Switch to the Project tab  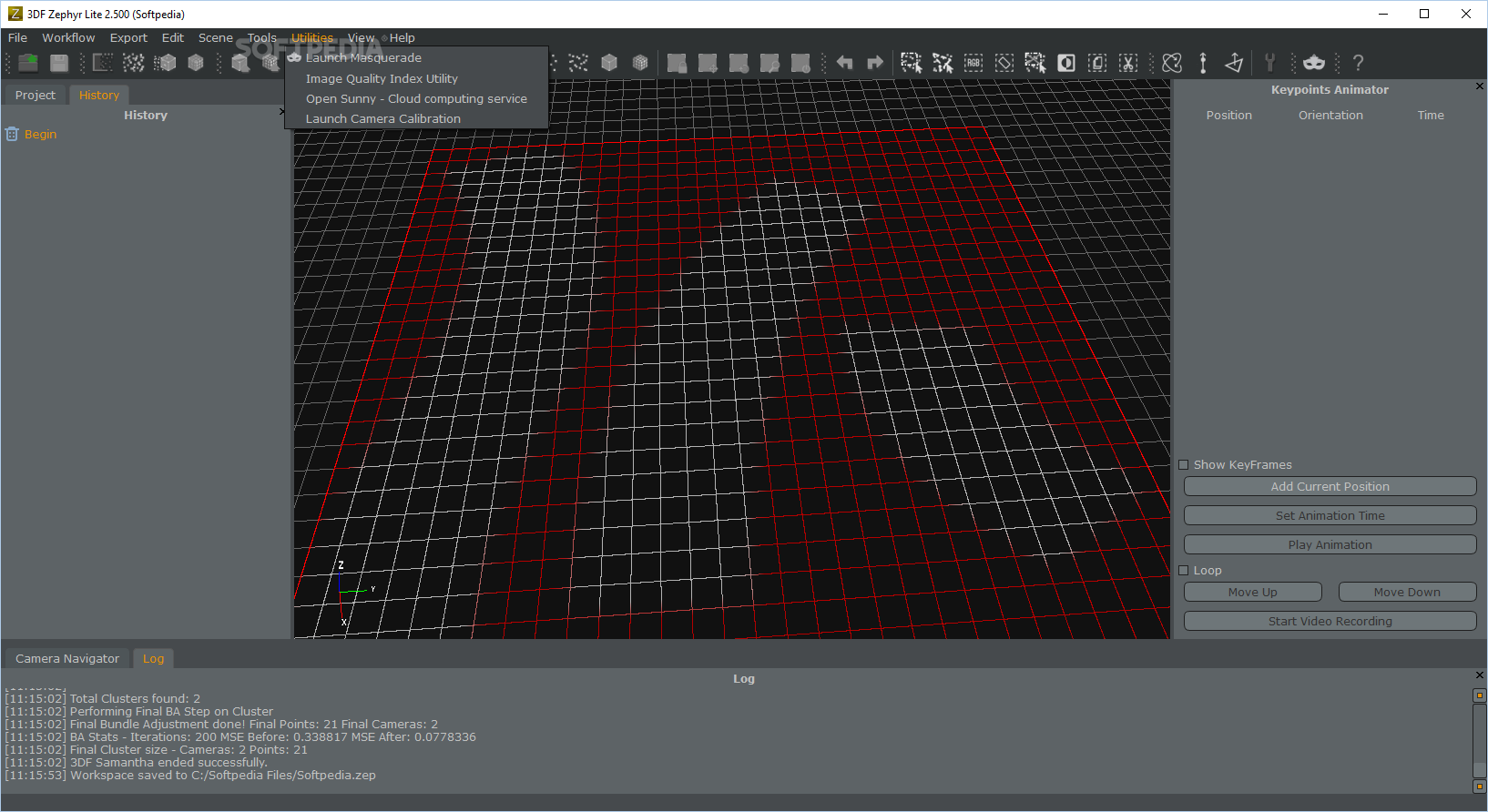click(x=36, y=96)
